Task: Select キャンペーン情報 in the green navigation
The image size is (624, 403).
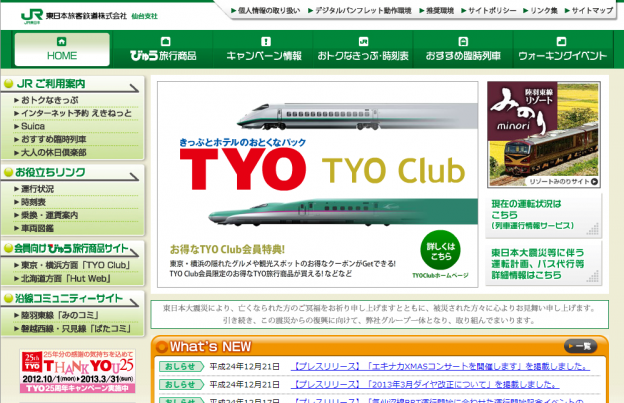Action: (x=263, y=49)
